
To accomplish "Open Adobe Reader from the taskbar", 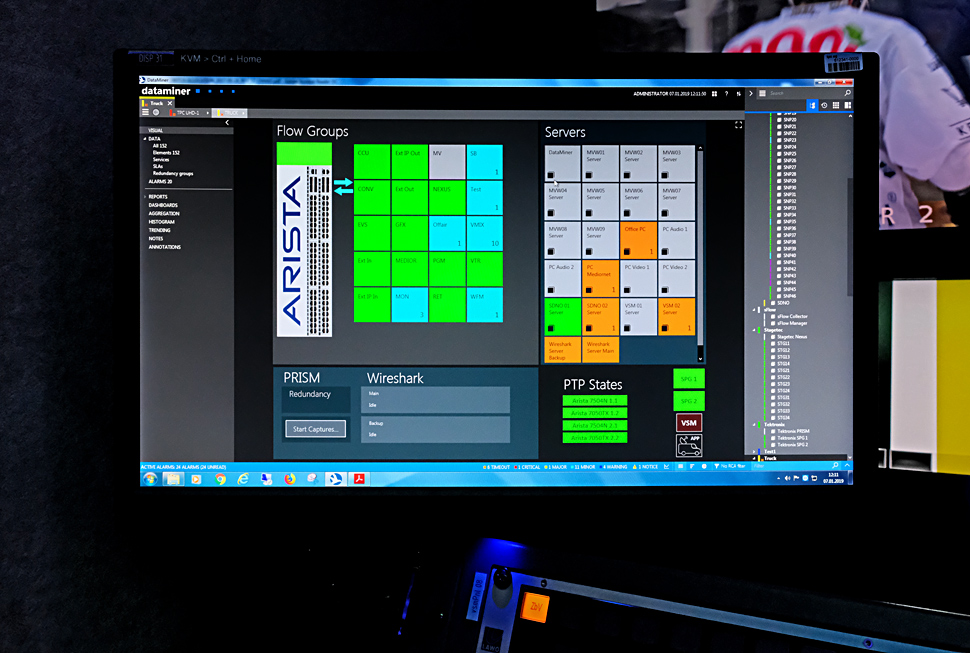I will click(359, 479).
